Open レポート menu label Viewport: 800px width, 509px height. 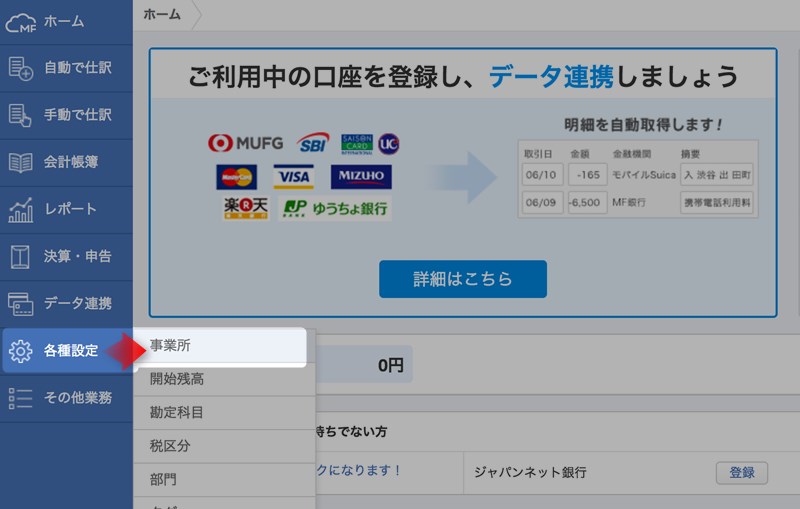tap(70, 209)
